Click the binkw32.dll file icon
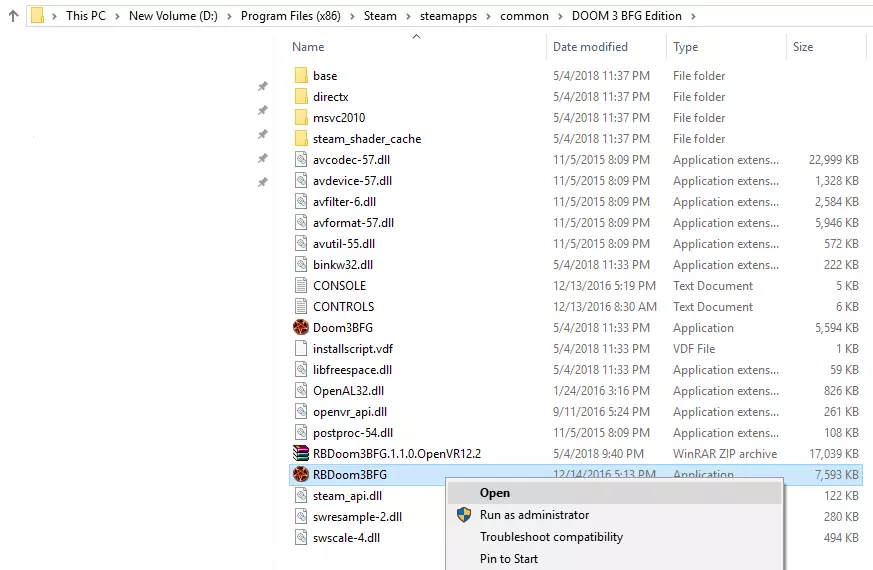 [301, 264]
